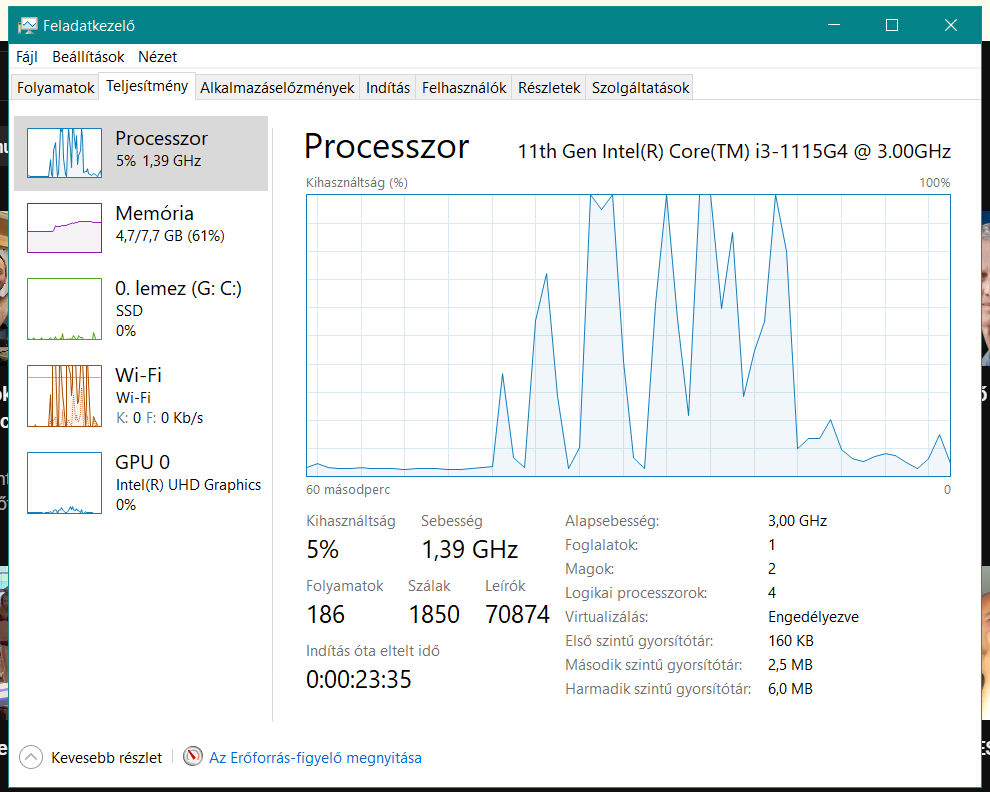
Task: Click the Alapsebesség 3,00 GHz value
Action: pos(797,521)
